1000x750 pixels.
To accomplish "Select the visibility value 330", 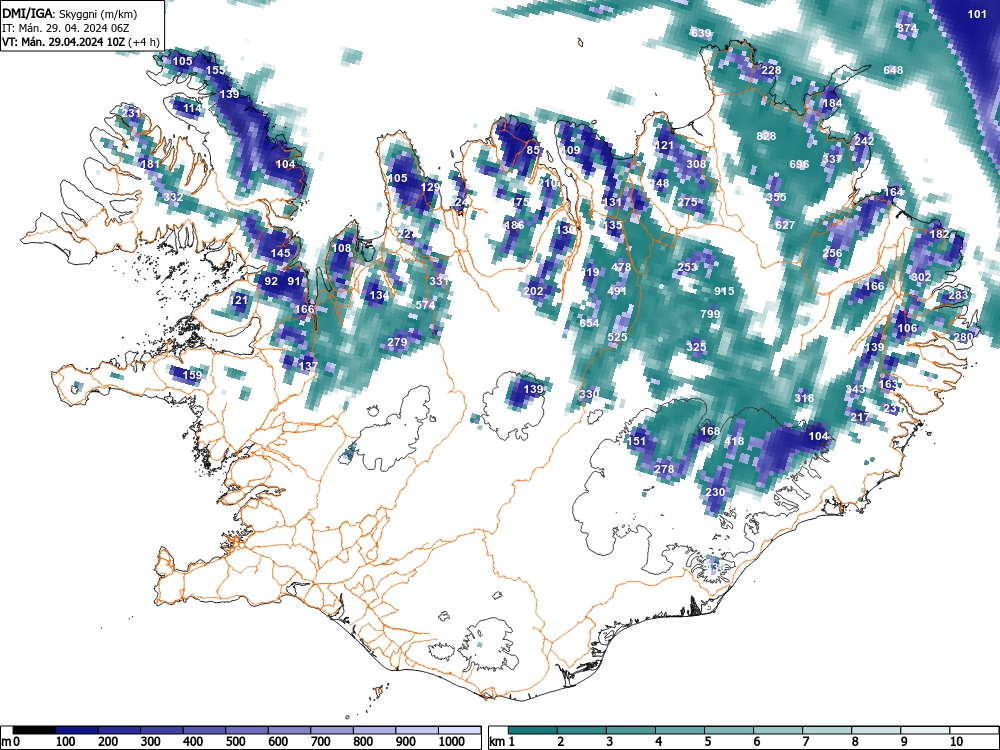I will point(589,393).
